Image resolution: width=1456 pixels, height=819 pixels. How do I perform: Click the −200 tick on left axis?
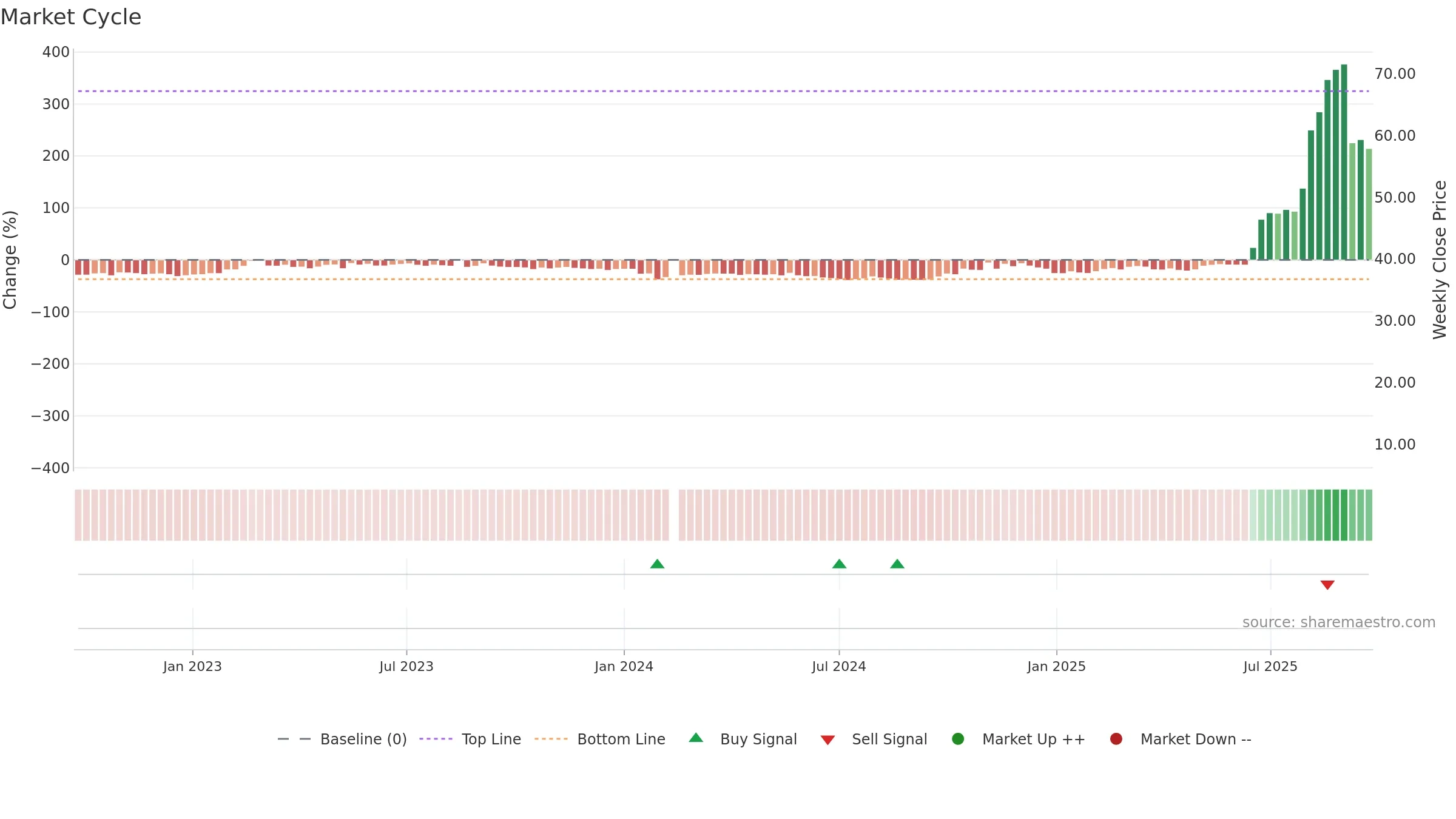50,364
